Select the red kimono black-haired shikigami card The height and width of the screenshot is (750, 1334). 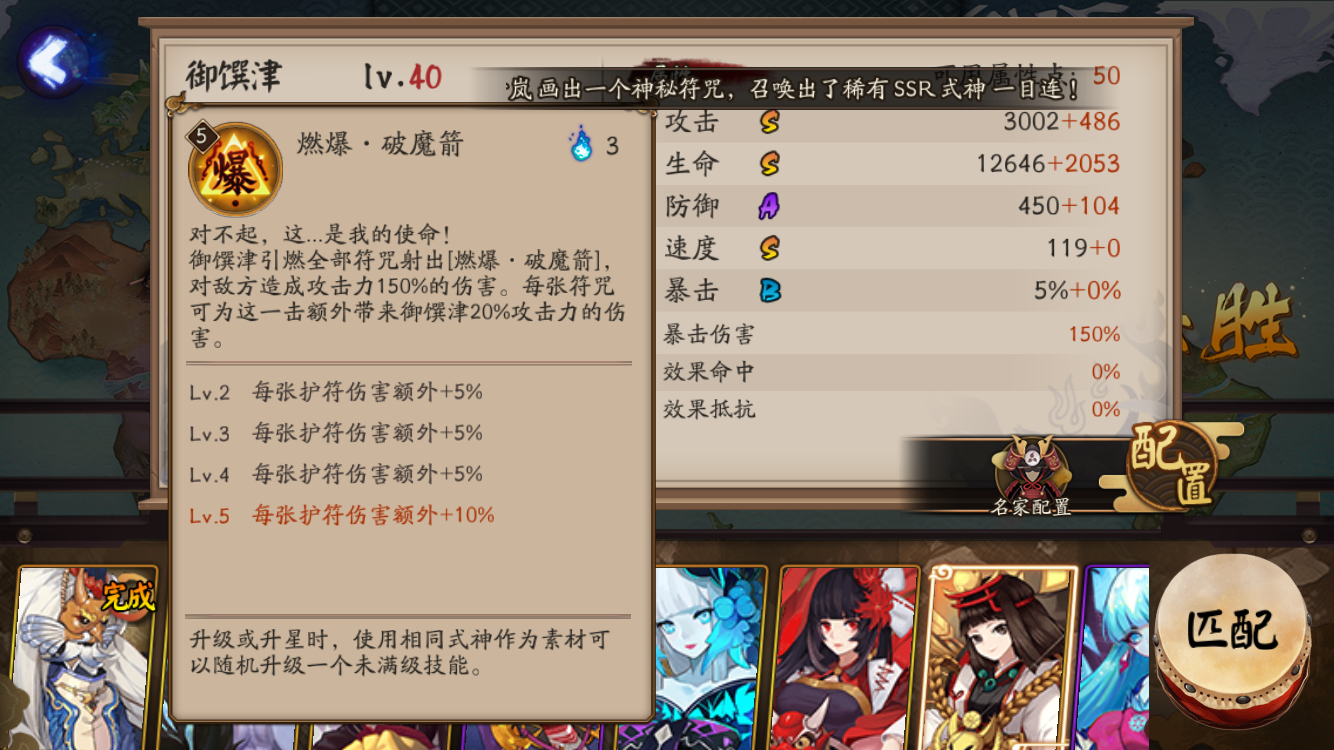coord(849,658)
